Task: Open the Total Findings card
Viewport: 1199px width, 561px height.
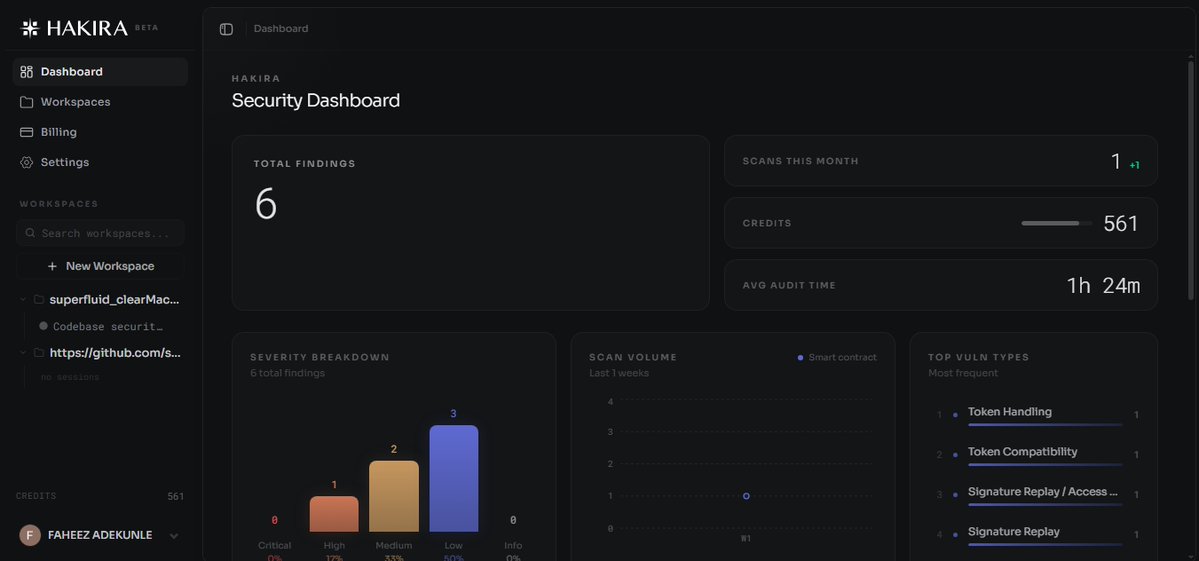Action: click(470, 222)
